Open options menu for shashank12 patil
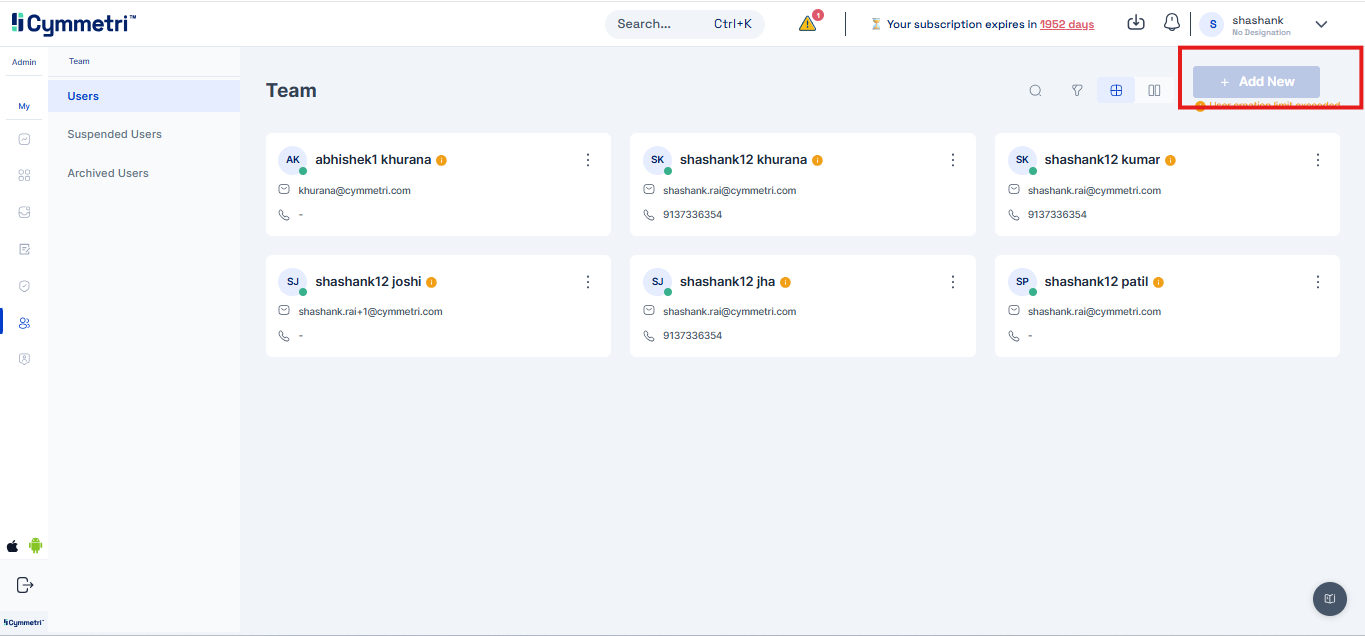The width and height of the screenshot is (1365, 636). click(1318, 282)
